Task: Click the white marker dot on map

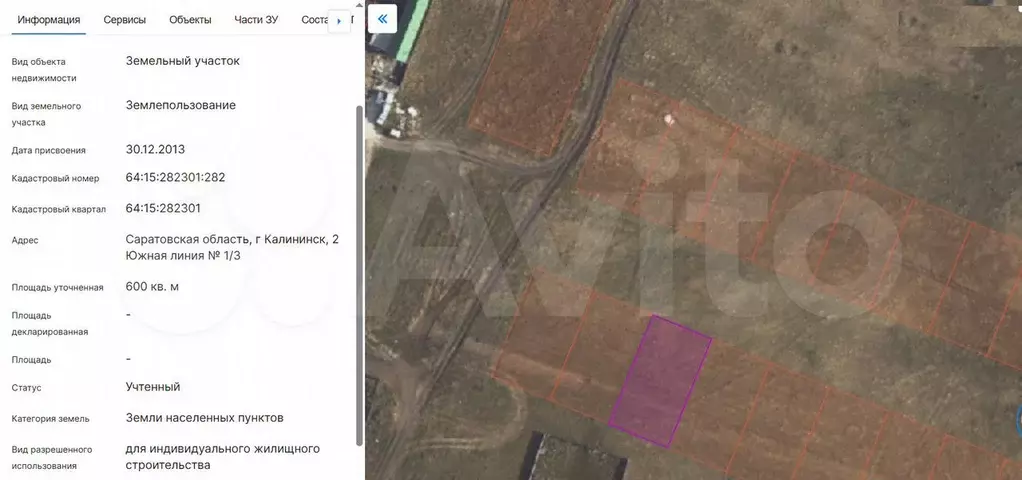Action: coord(668,119)
